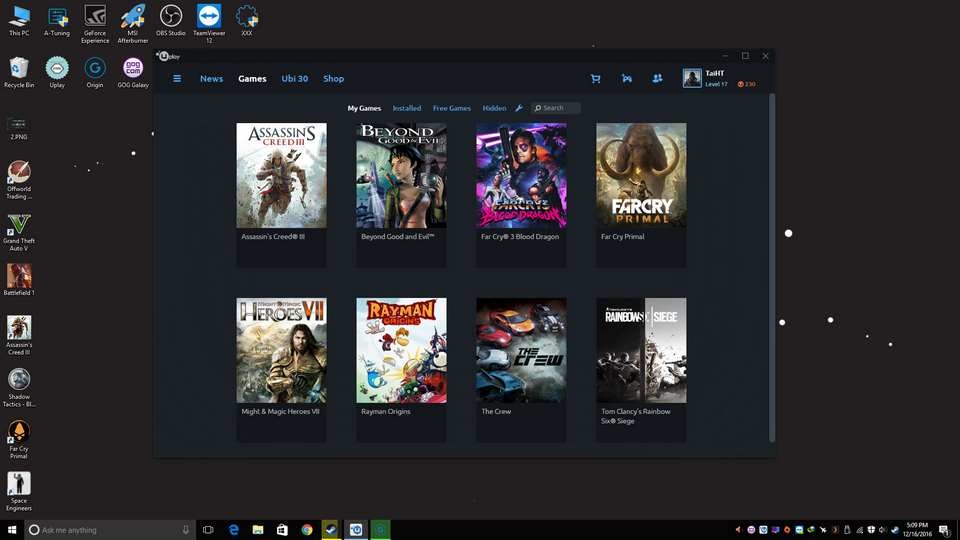Screen dimensions: 960x540
Task: Open Rayman Origins cover
Action: pyautogui.click(x=402, y=351)
